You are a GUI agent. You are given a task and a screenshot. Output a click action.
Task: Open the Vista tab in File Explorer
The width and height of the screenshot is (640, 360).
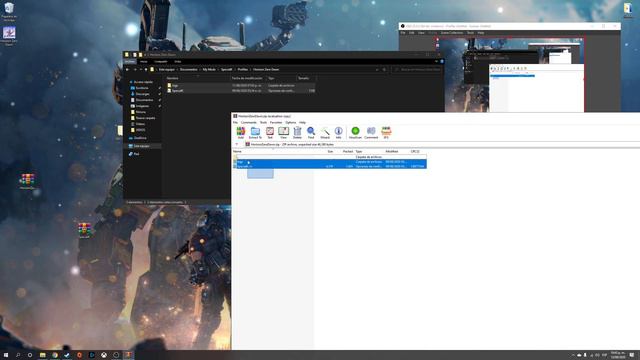(178, 62)
